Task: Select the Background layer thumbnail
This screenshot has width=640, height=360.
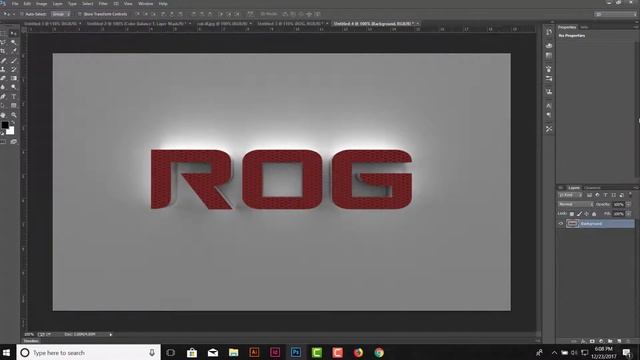Action: (572, 224)
